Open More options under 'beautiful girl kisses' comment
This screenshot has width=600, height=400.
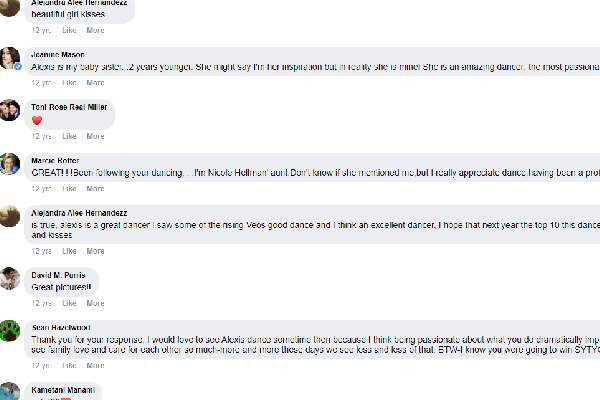95,30
